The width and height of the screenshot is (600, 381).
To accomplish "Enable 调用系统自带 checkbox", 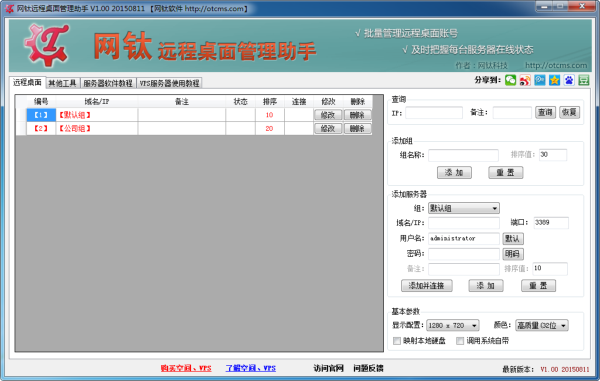I will (x=460, y=340).
